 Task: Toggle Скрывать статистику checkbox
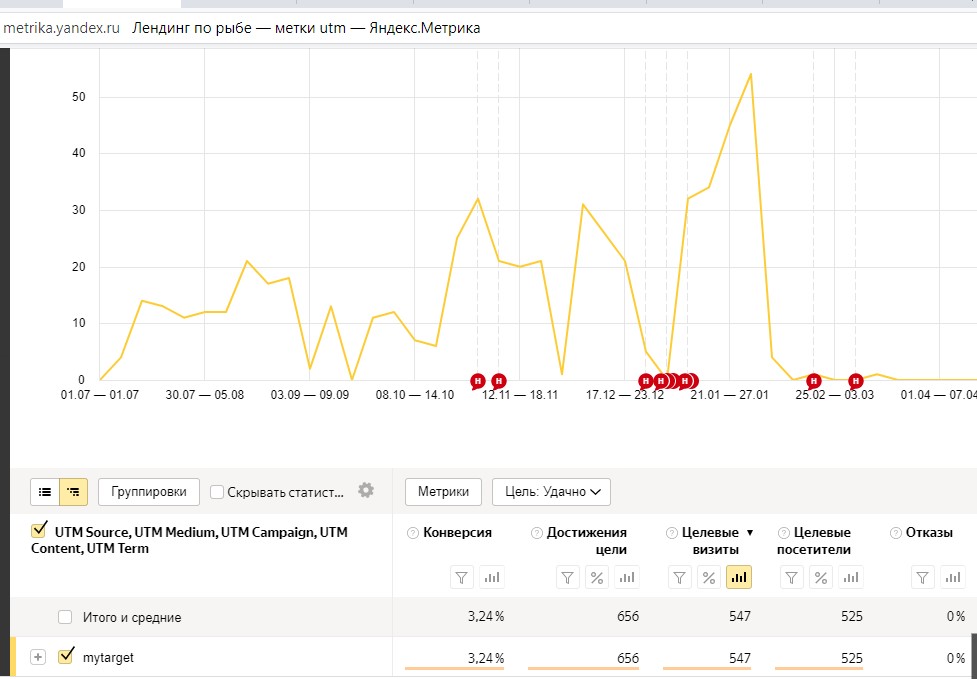click(x=217, y=492)
